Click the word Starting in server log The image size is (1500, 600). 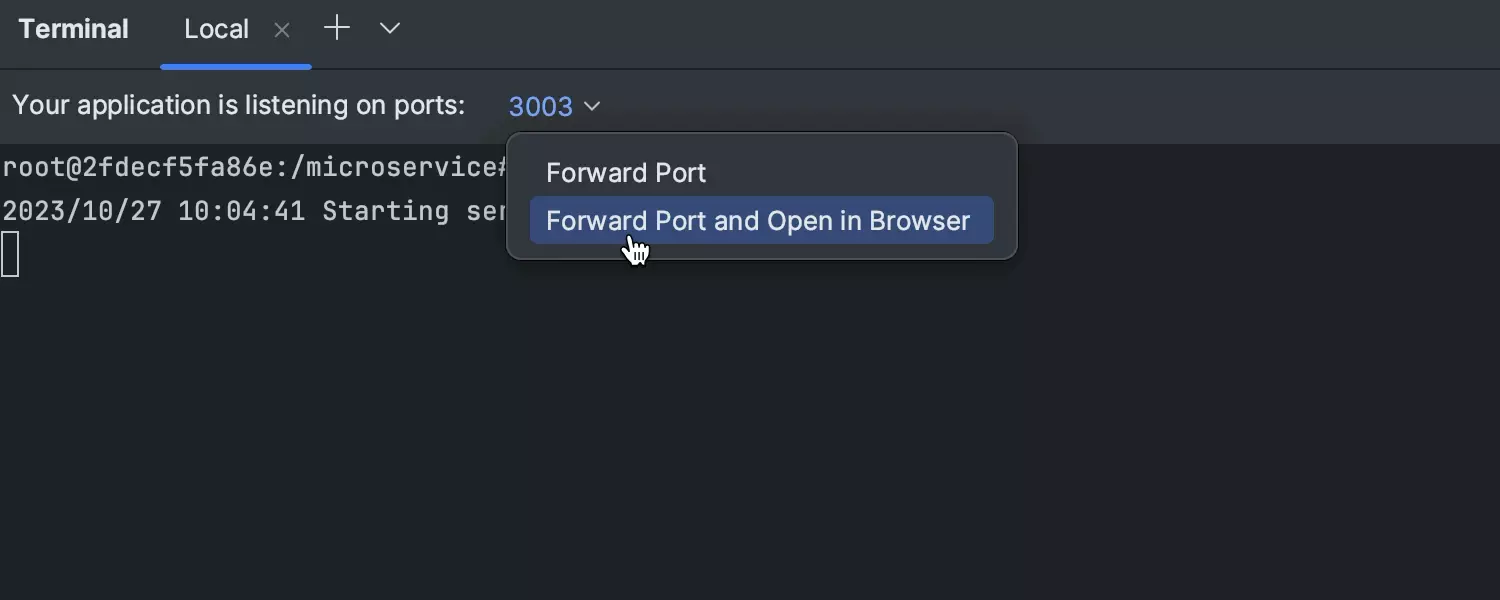(385, 211)
